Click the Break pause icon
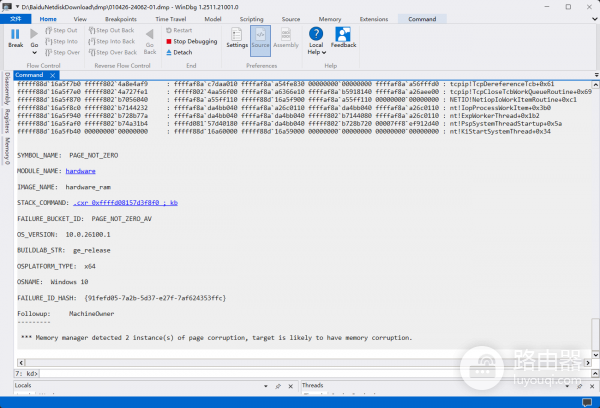600x408 pixels. pos(15,34)
